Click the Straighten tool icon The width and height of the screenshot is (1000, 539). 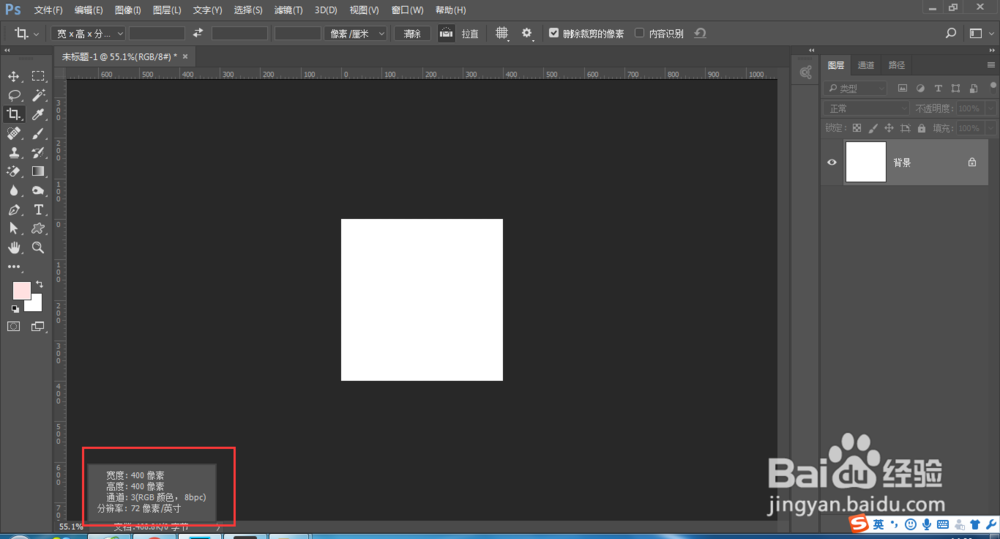(446, 33)
